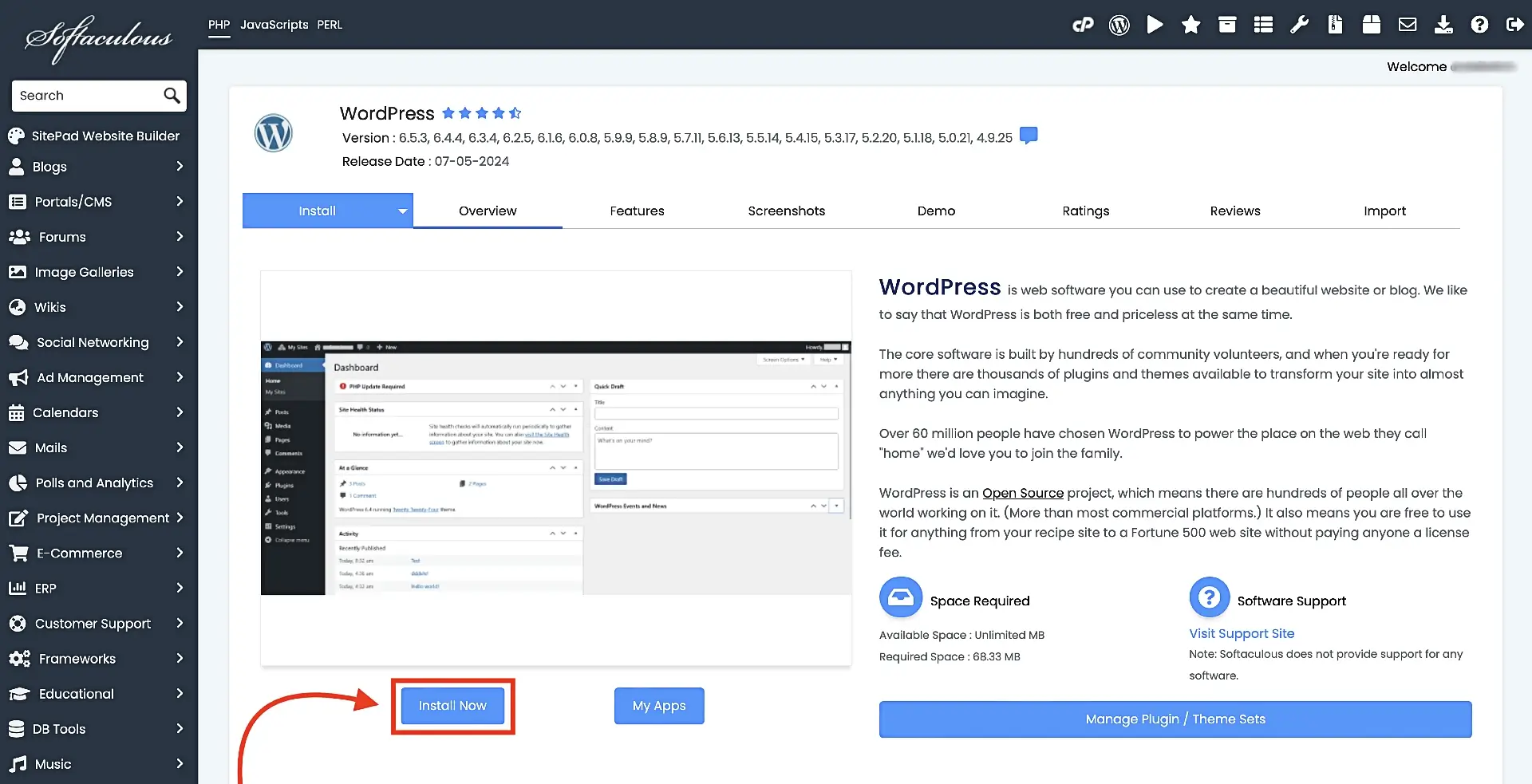Open the Install button dropdown arrow
Viewport: 1532px width, 784px height.
[402, 210]
